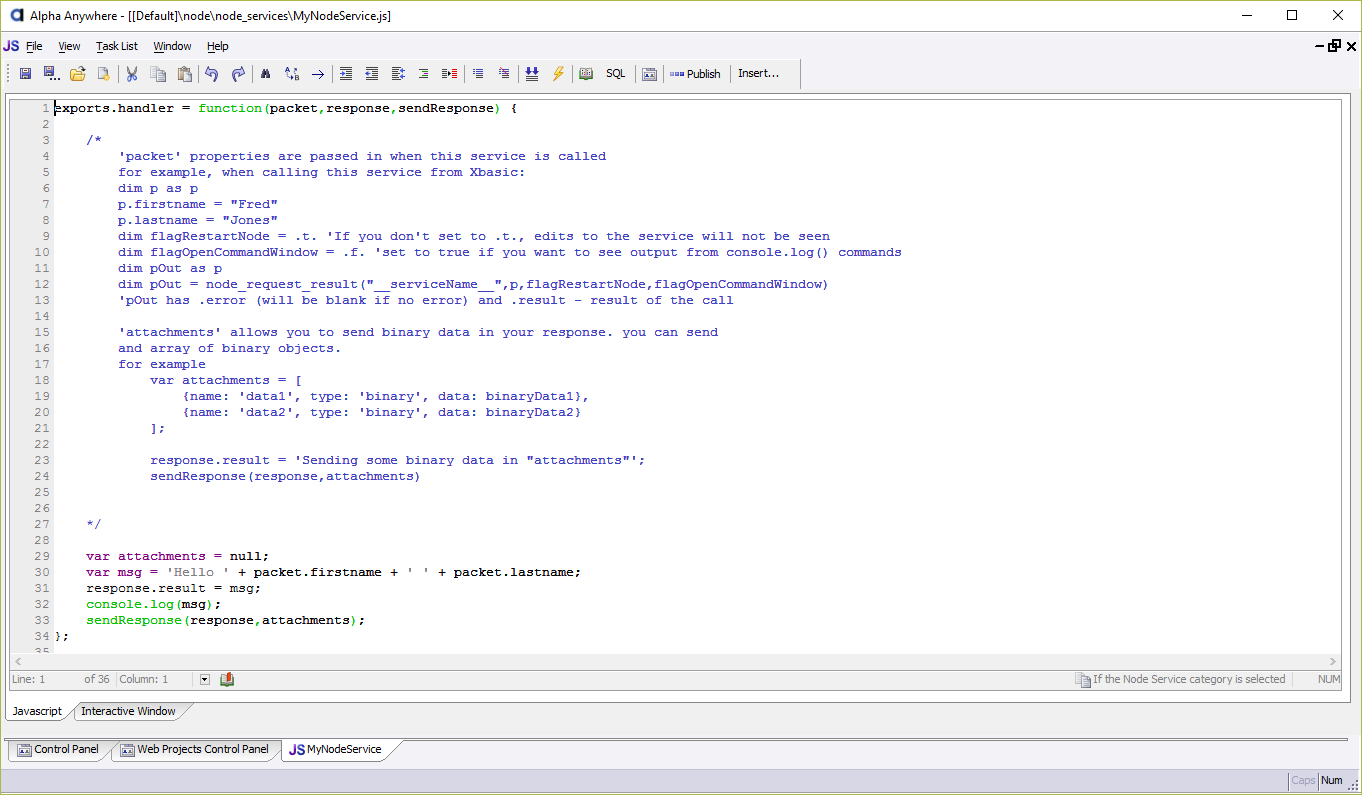
Task: Click the Save disk icon in toolbar
Action: pyautogui.click(x=25, y=74)
